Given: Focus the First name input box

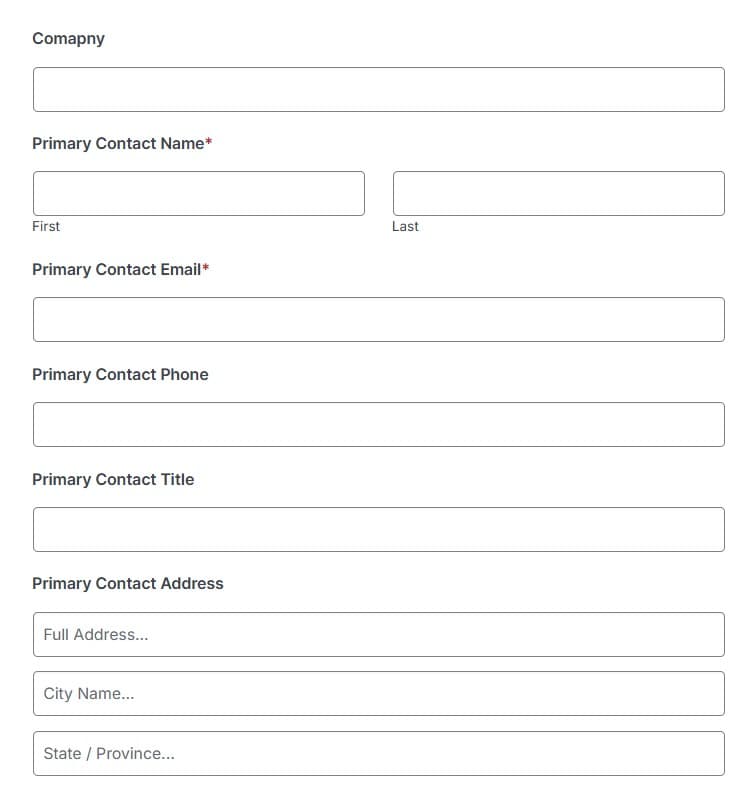Looking at the screenshot, I should coord(199,193).
